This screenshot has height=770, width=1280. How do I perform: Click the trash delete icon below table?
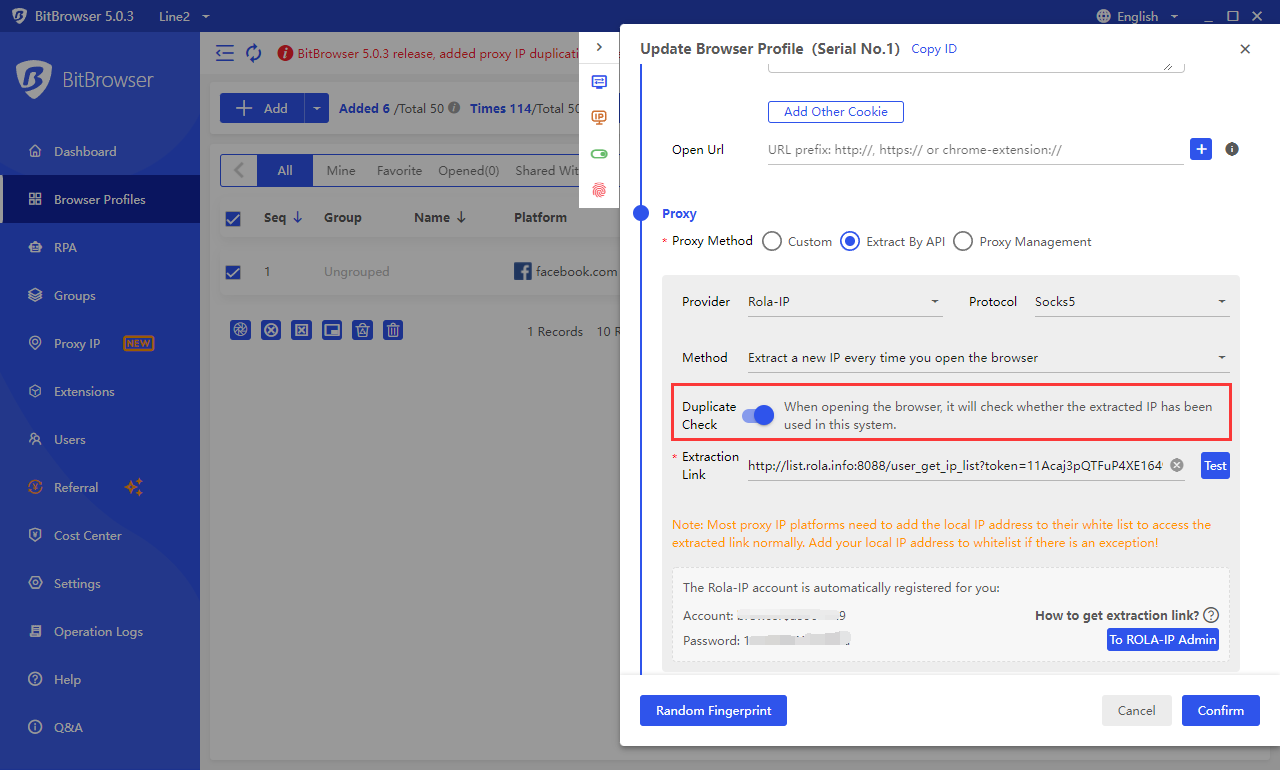click(393, 330)
